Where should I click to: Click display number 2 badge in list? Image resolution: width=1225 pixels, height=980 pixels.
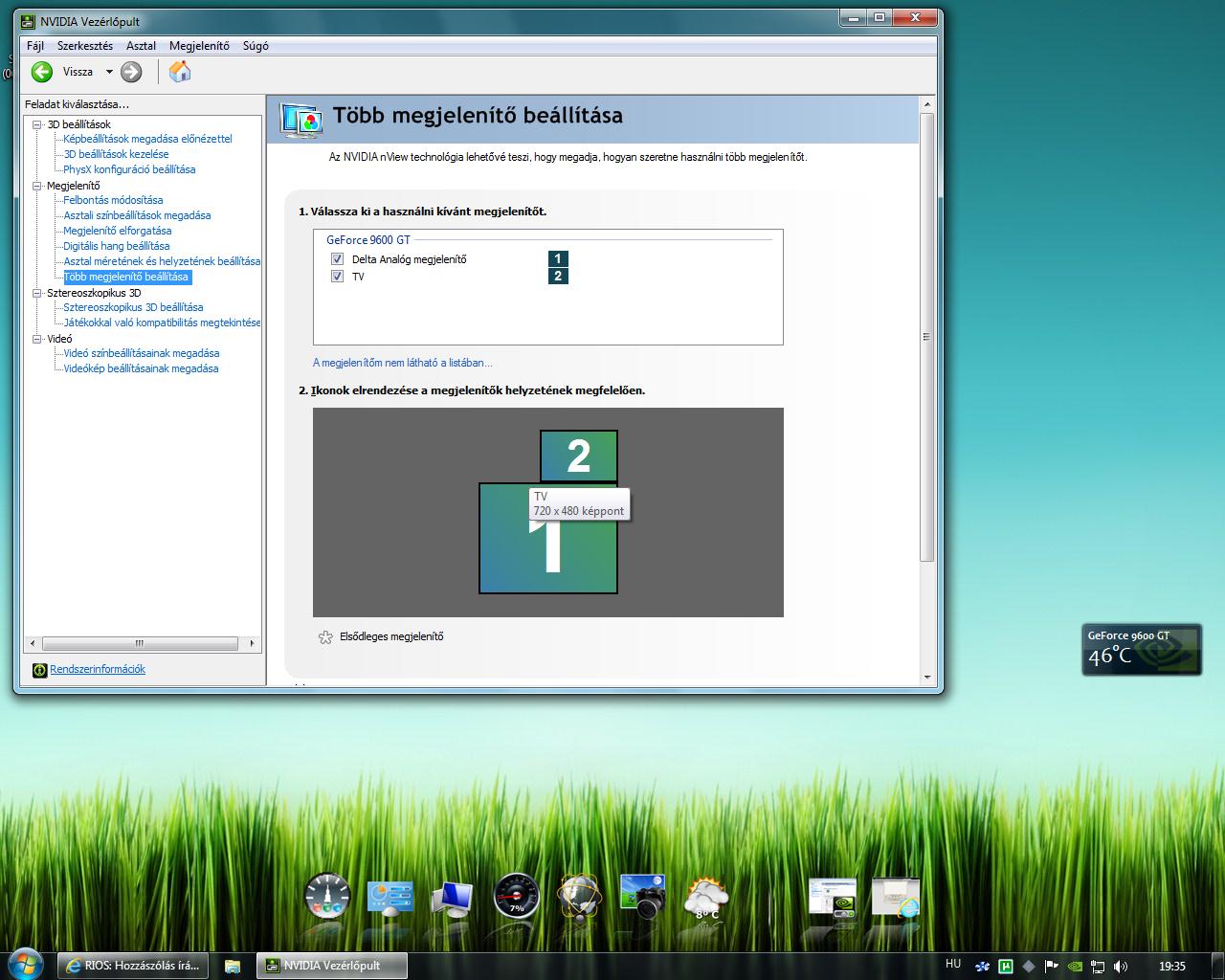pos(558,276)
